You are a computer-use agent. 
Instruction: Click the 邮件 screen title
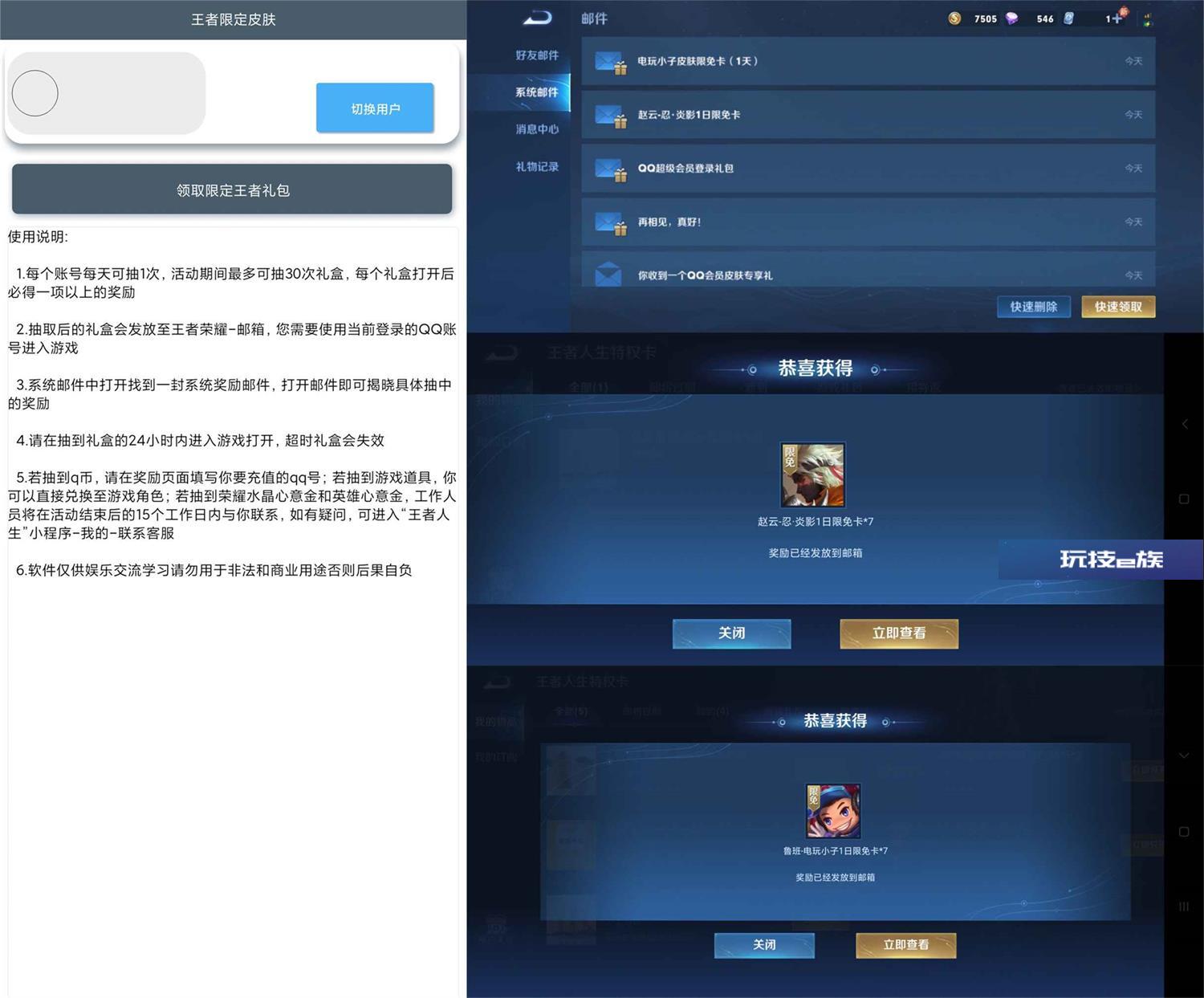coord(595,18)
